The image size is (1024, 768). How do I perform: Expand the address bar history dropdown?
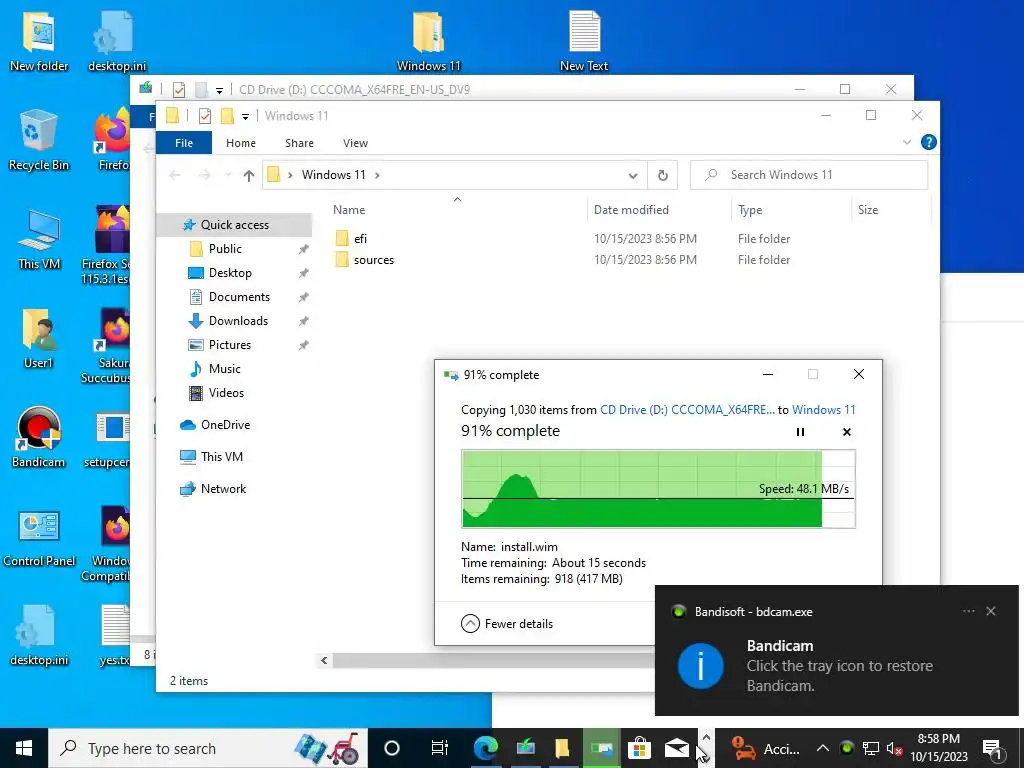632,176
